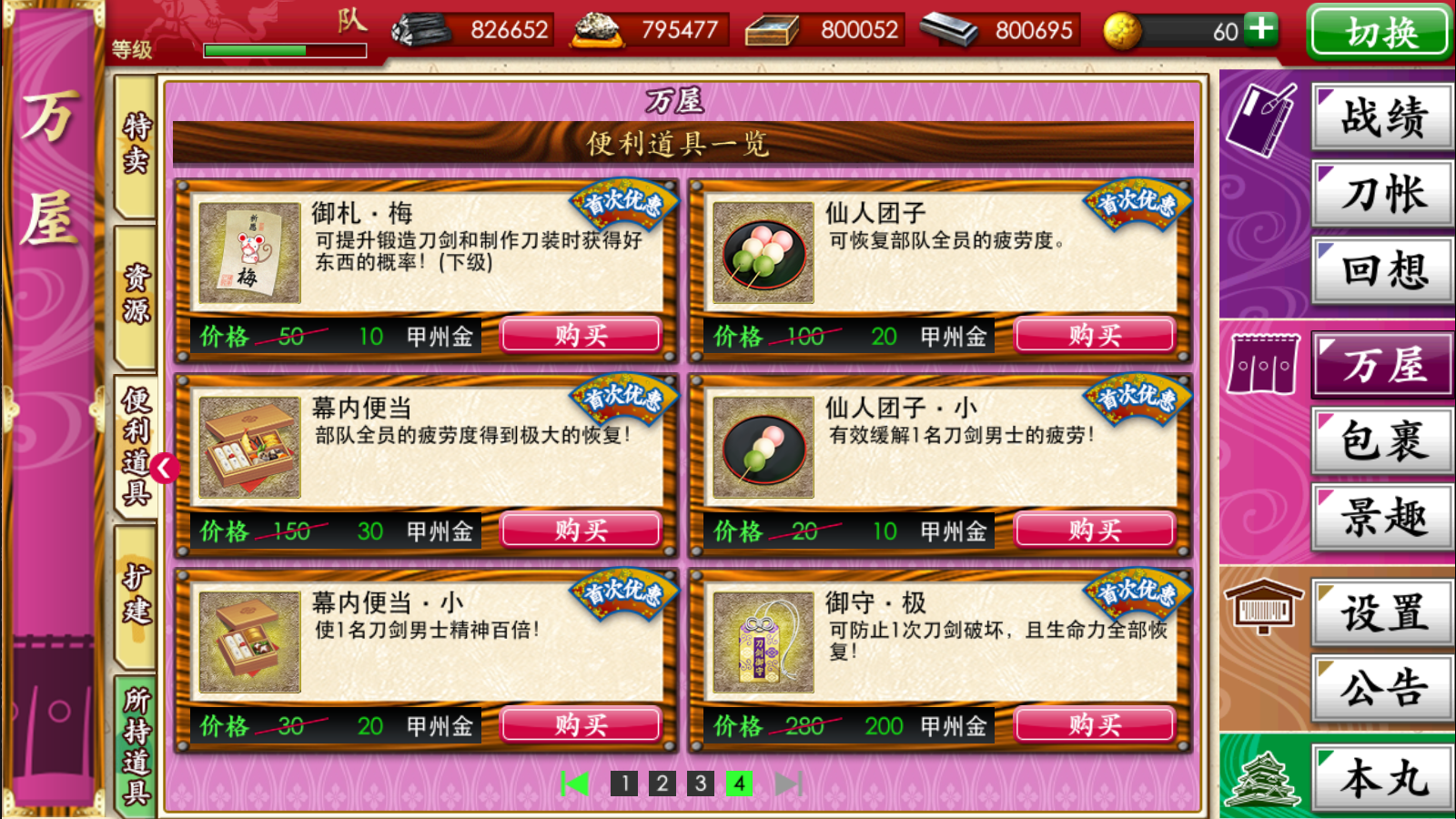Click the shop curtain icon beside 万屋

(x=1262, y=363)
